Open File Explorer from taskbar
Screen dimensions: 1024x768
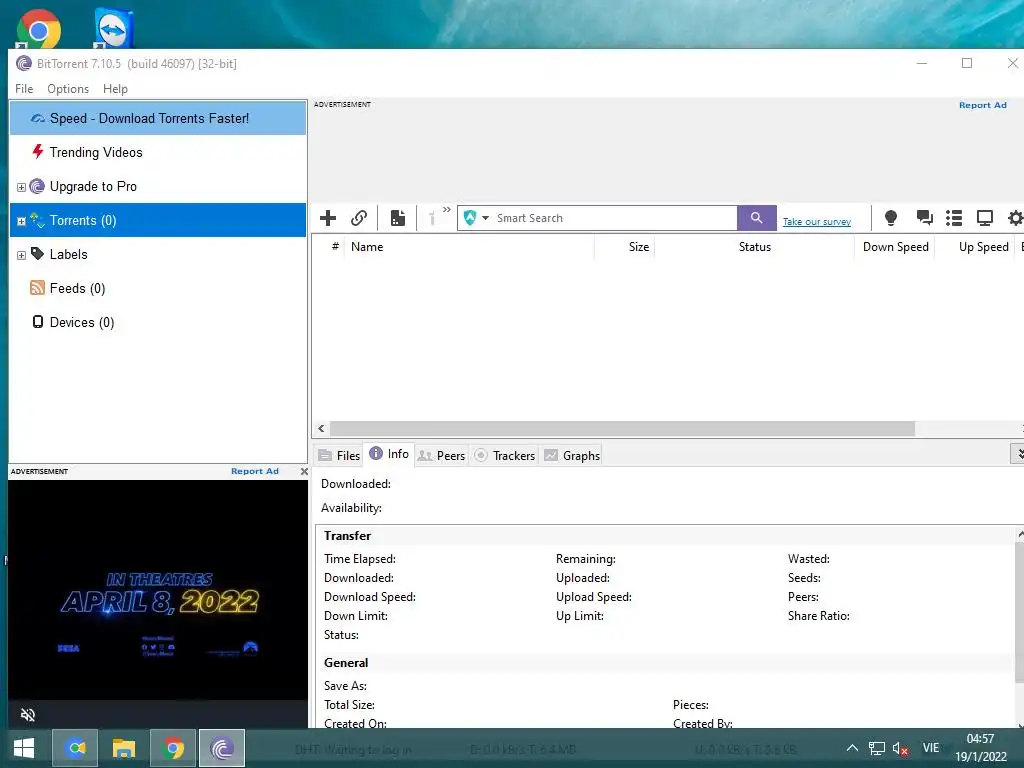pos(124,748)
